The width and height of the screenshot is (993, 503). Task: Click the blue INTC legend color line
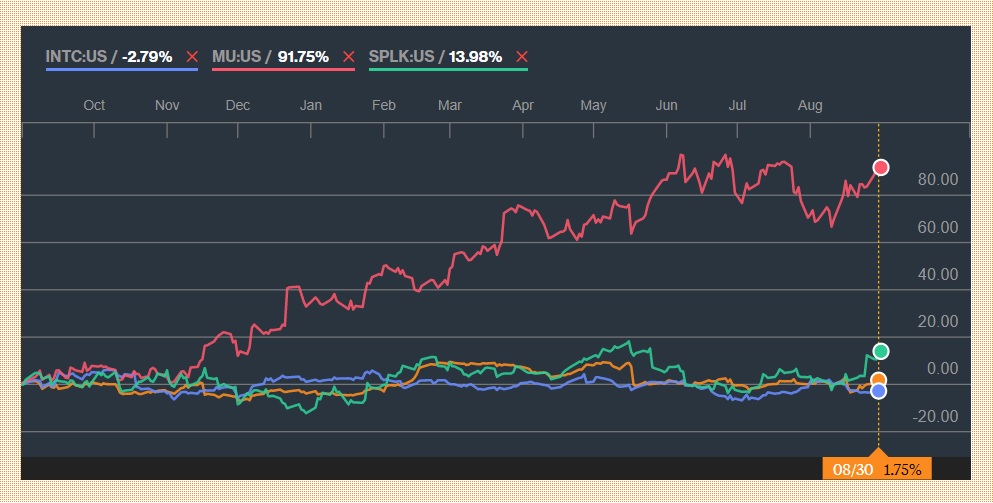click(122, 69)
